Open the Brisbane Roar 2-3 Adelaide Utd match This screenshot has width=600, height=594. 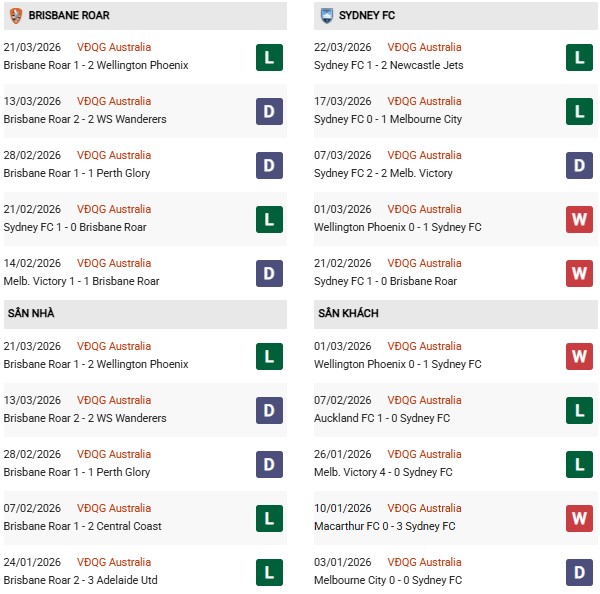(x=82, y=581)
